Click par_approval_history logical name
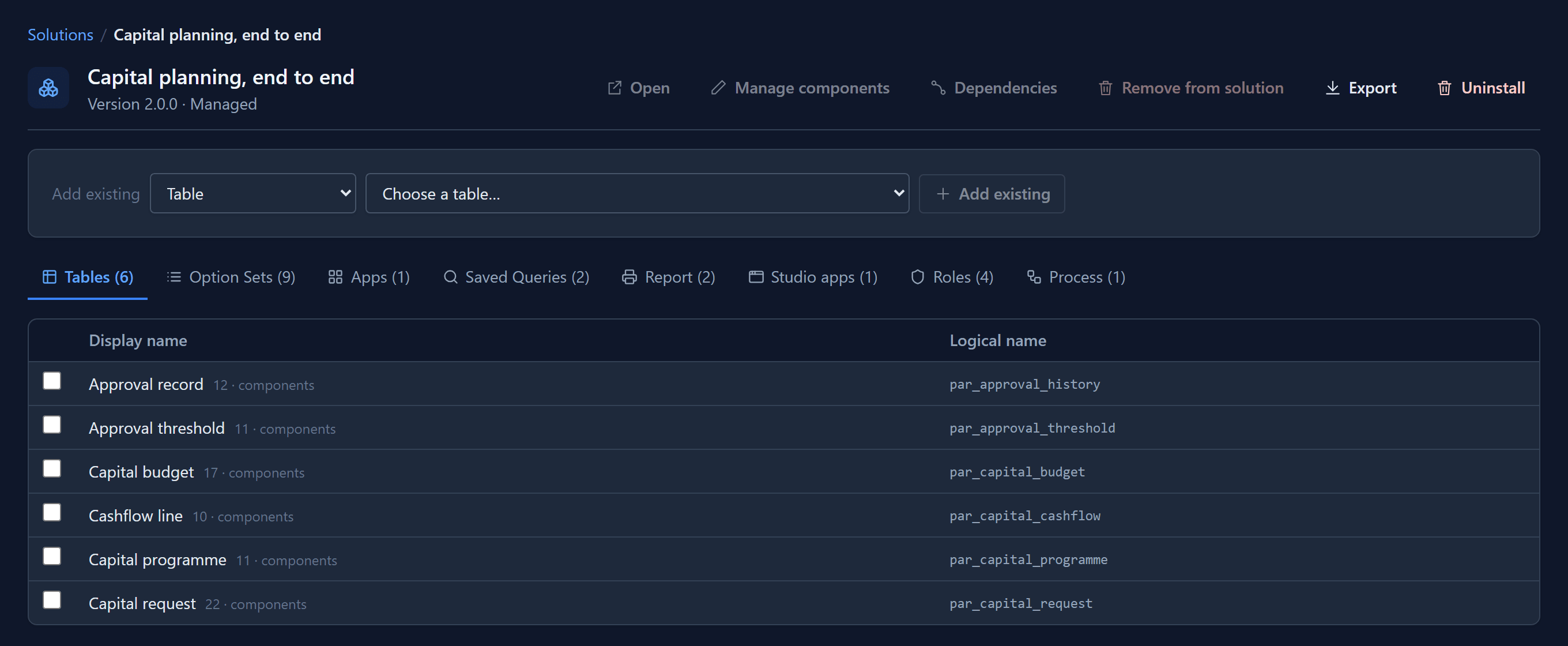This screenshot has height=646, width=1568. point(1024,384)
